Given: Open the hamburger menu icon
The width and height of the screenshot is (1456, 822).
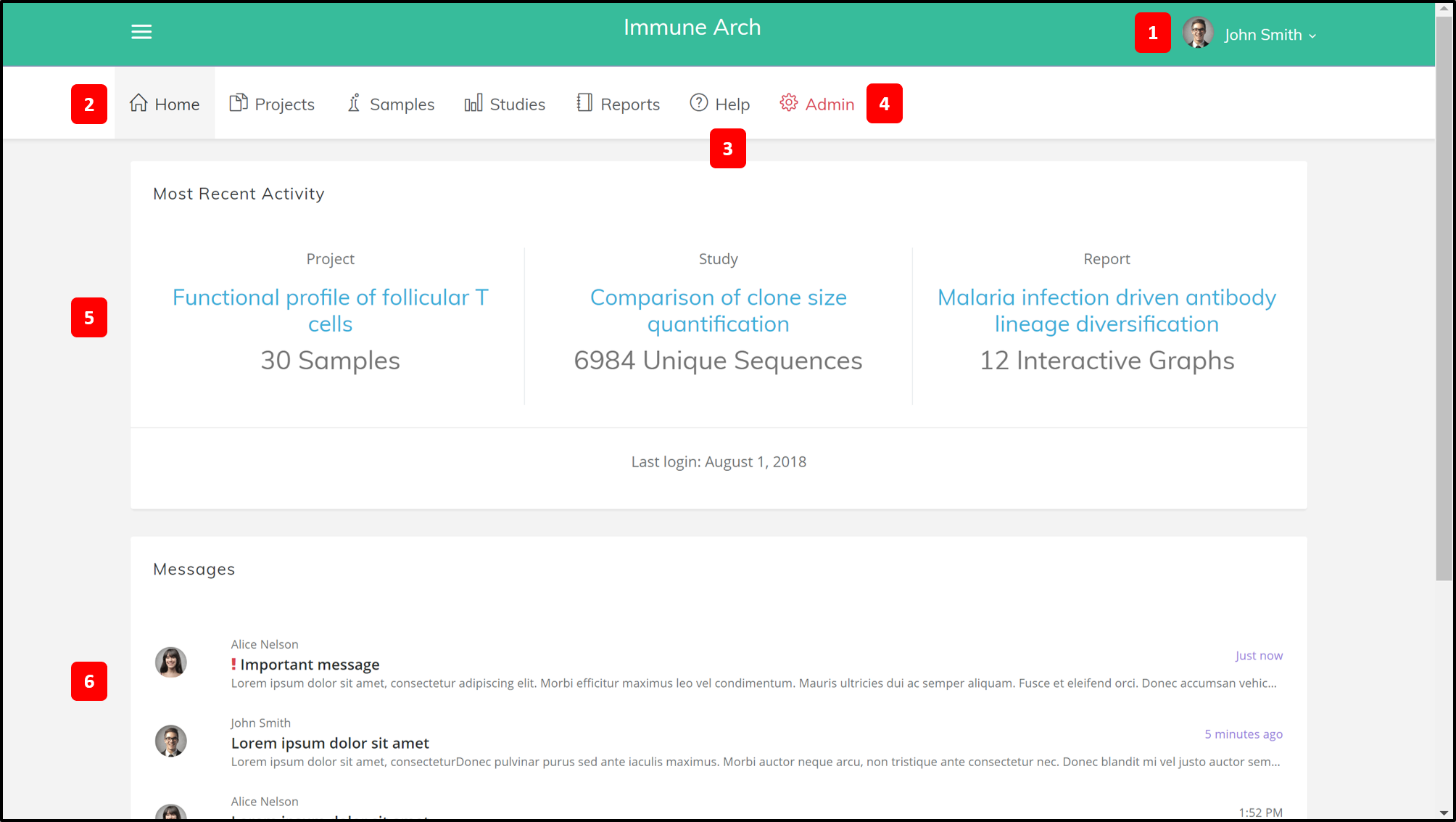Looking at the screenshot, I should tap(141, 32).
